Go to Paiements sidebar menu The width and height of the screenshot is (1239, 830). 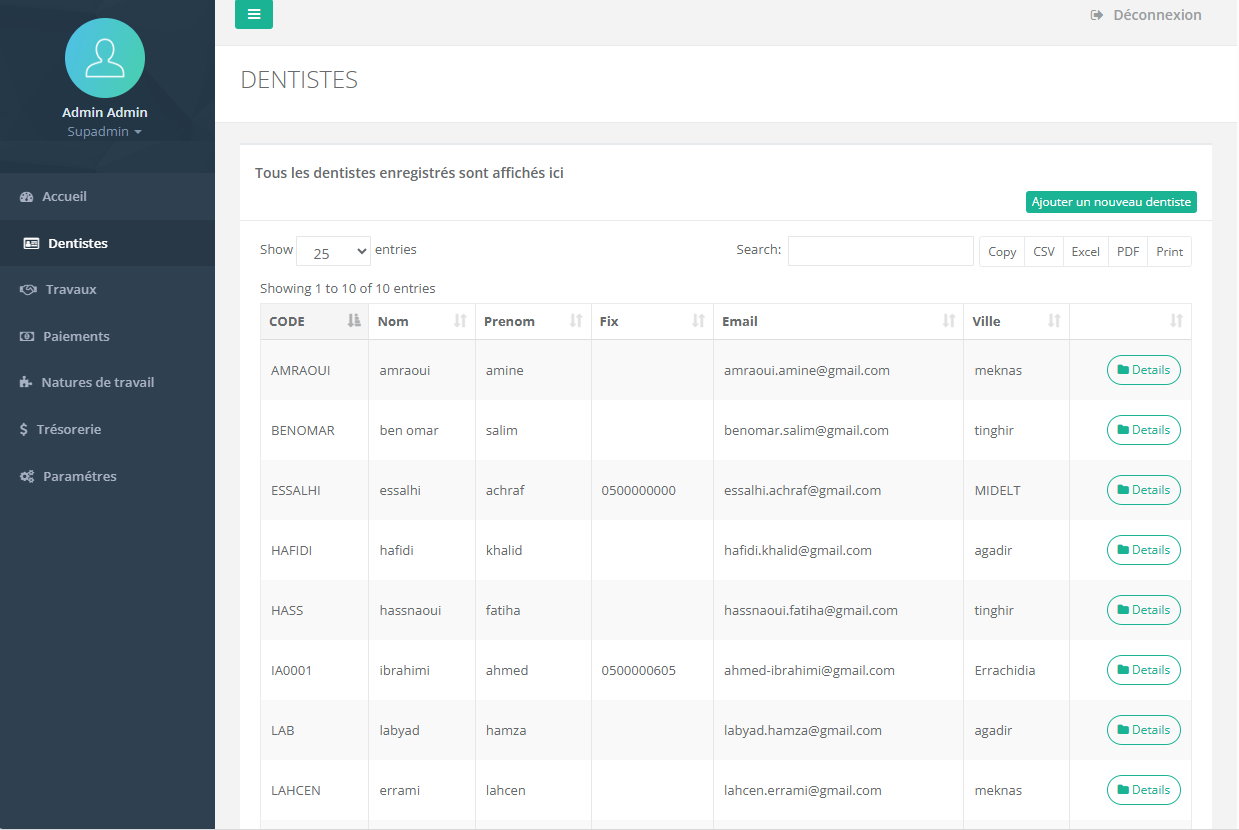click(x=76, y=337)
